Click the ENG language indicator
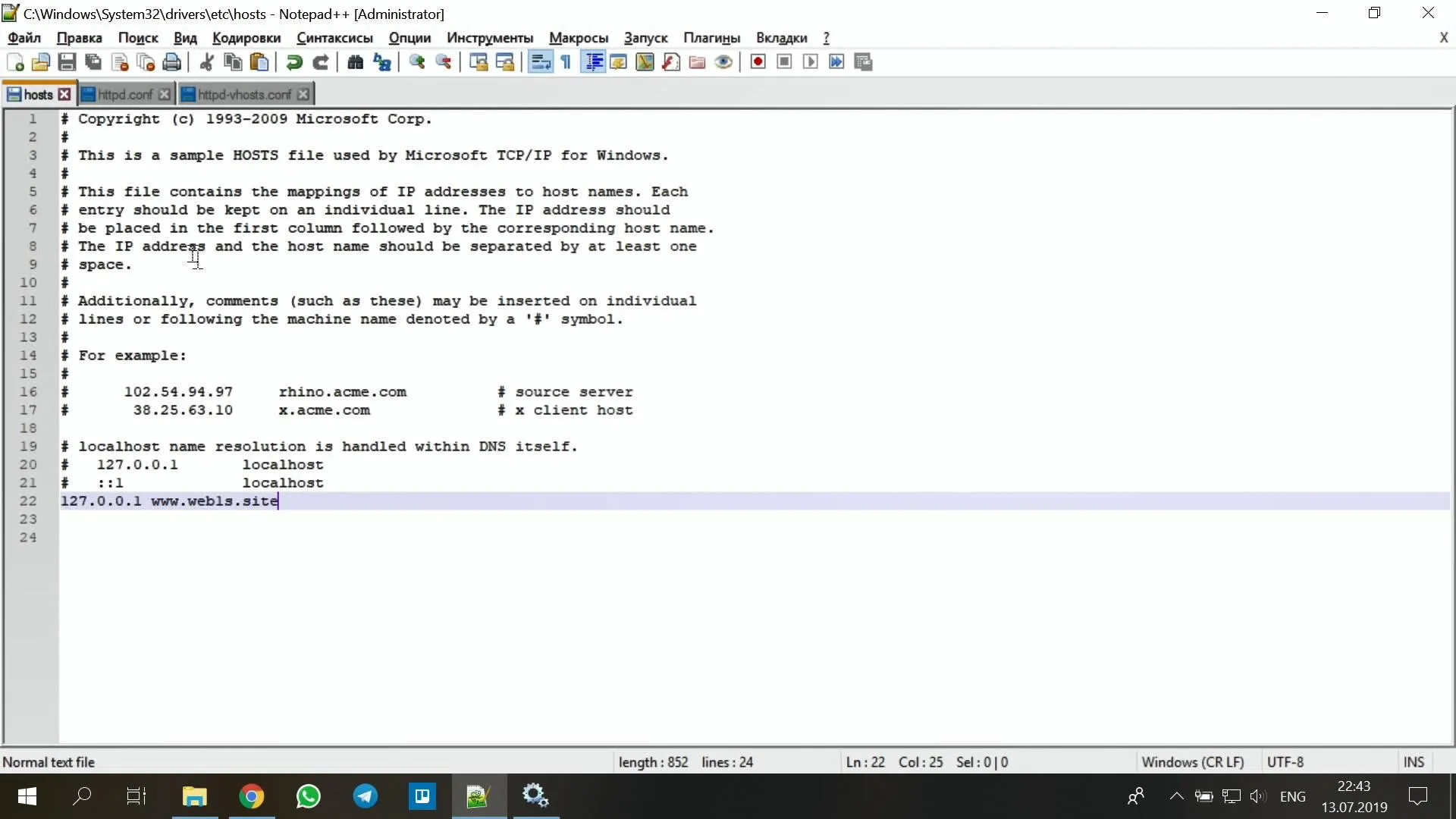Viewport: 1456px width, 819px height. [x=1292, y=796]
